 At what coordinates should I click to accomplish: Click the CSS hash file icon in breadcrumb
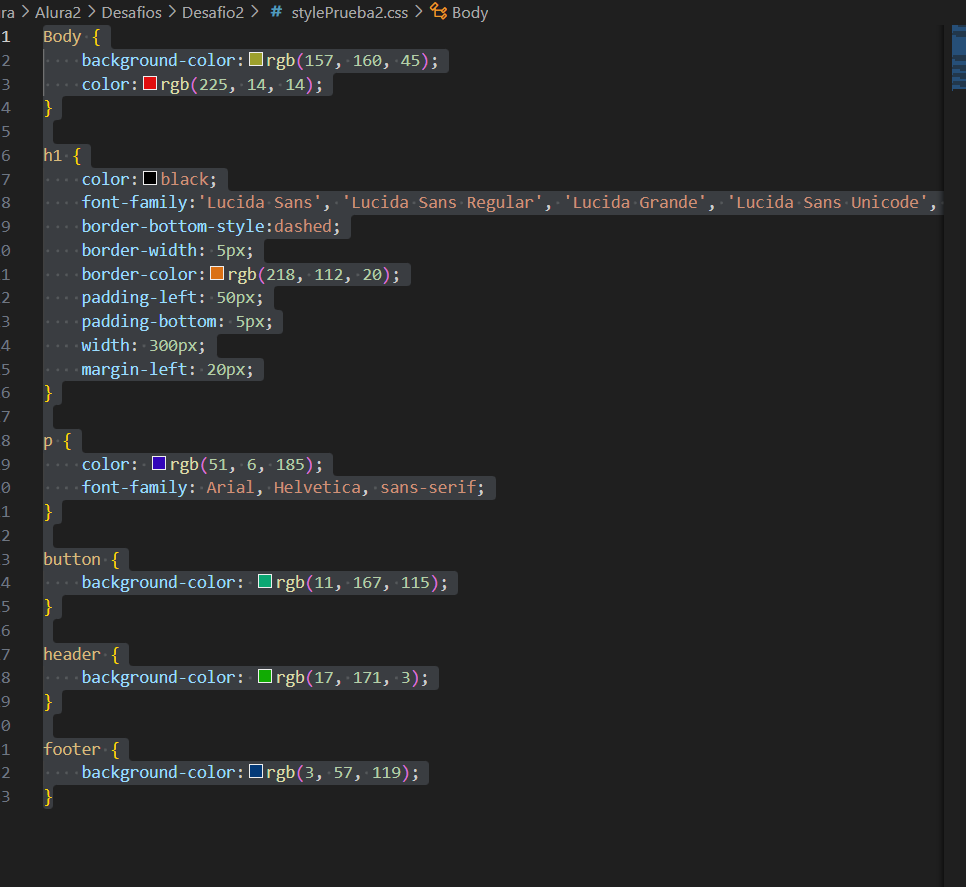tap(276, 12)
